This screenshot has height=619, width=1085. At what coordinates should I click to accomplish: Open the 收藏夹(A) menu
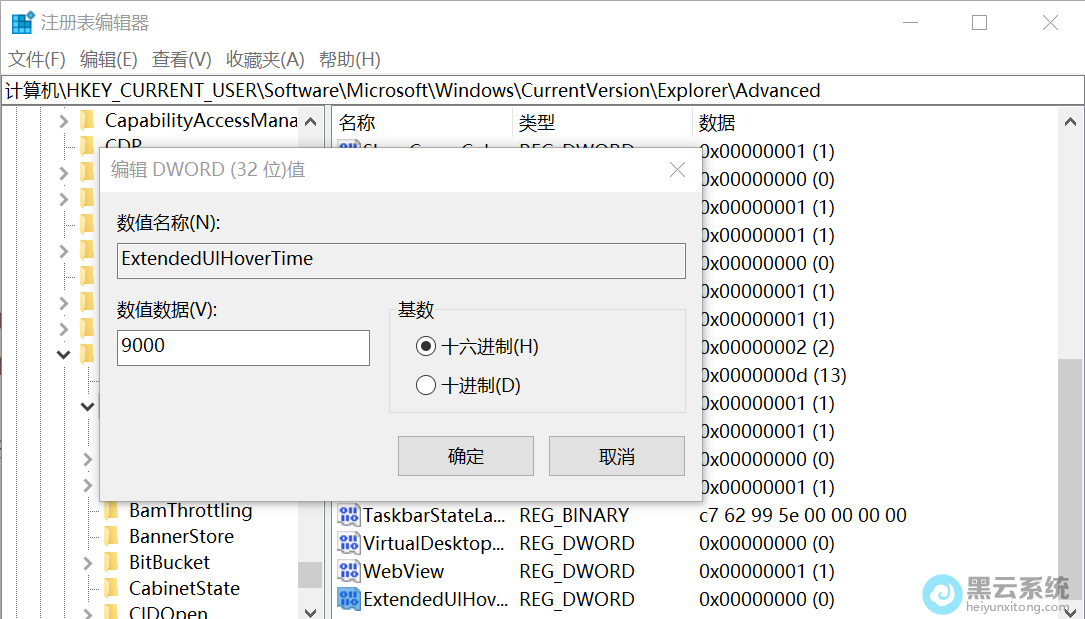tap(265, 60)
